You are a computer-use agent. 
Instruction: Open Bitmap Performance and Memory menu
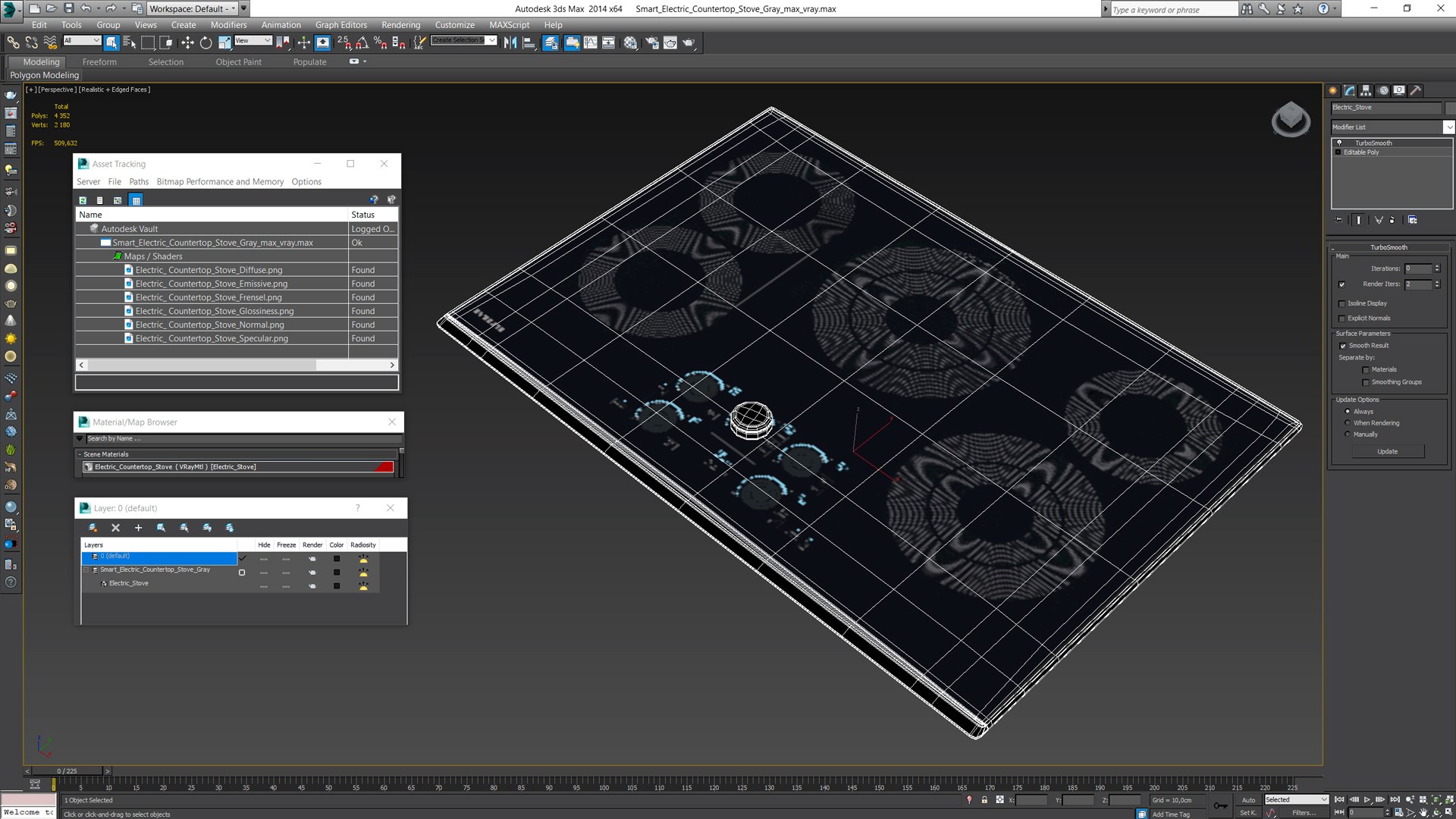[220, 182]
